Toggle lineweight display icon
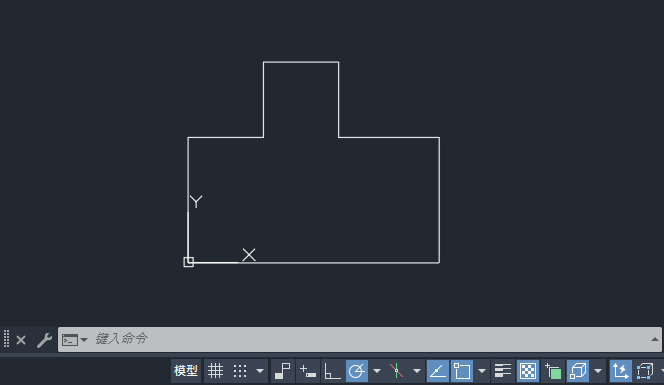Image resolution: width=664 pixels, height=385 pixels. [503, 371]
